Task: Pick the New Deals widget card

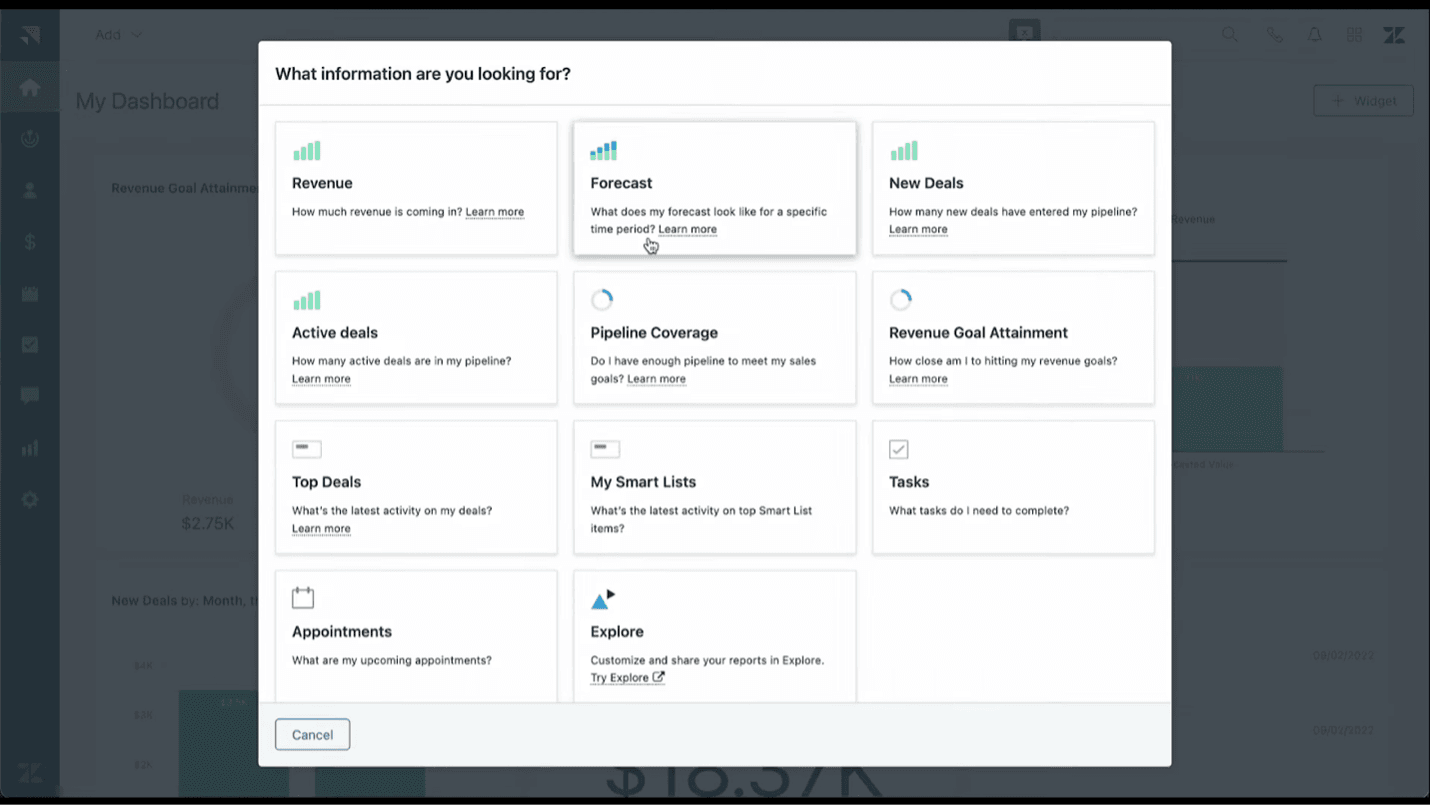Action: [x=1013, y=188]
